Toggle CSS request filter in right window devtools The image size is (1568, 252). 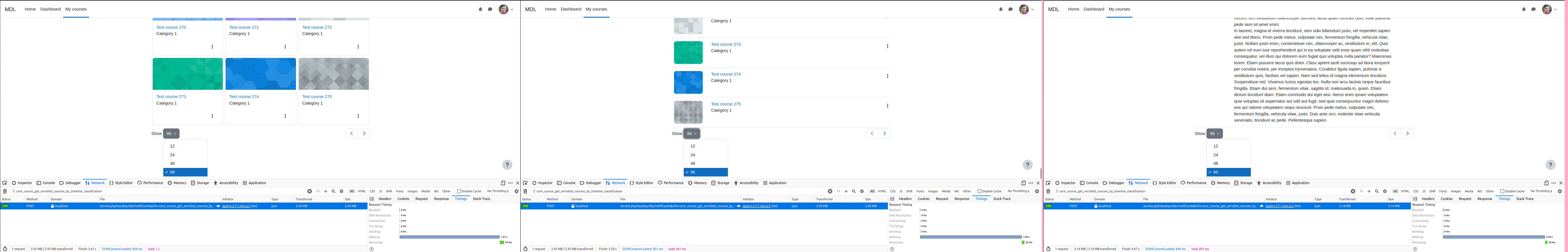pos(1416,191)
